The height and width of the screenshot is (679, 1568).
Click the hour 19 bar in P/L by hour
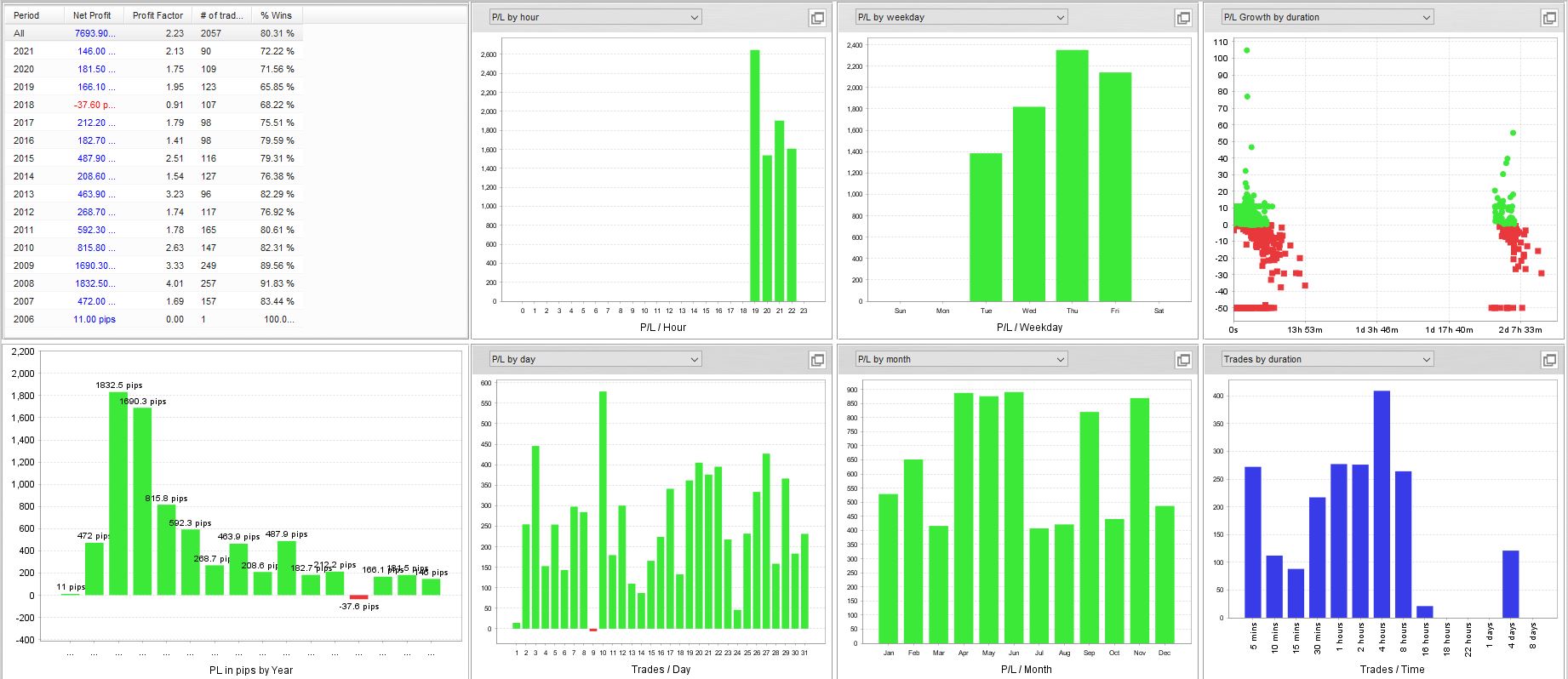pyautogui.click(x=754, y=175)
